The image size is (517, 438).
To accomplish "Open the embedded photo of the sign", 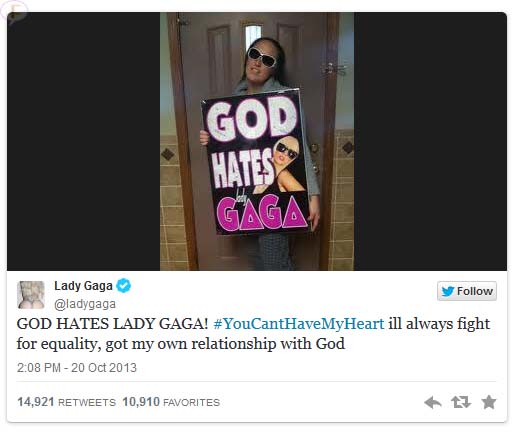I will pyautogui.click(x=257, y=141).
